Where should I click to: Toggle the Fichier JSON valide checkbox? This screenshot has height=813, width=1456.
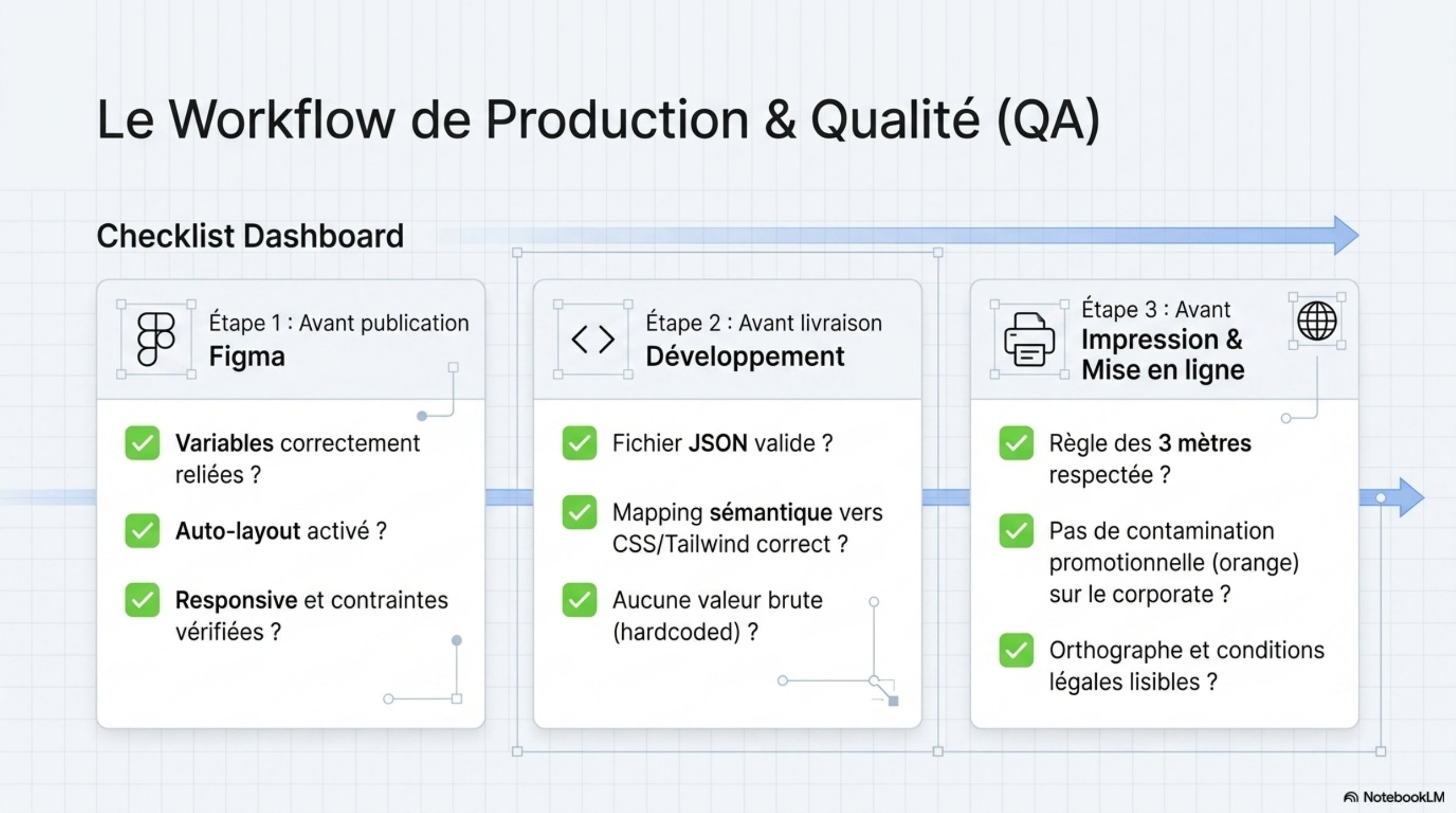coord(579,443)
